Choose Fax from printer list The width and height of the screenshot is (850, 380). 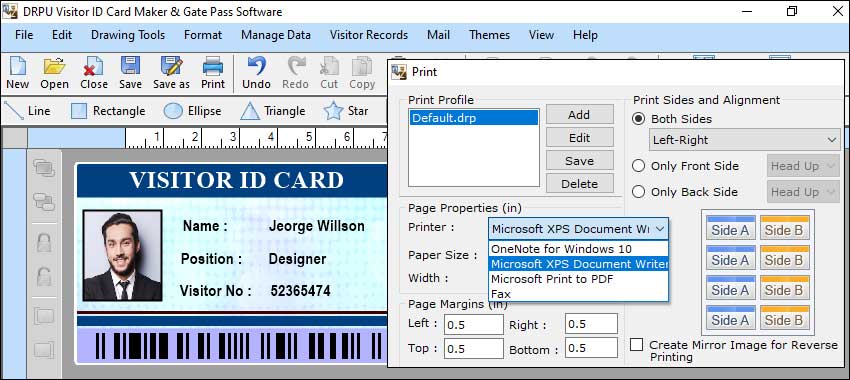tap(578, 294)
